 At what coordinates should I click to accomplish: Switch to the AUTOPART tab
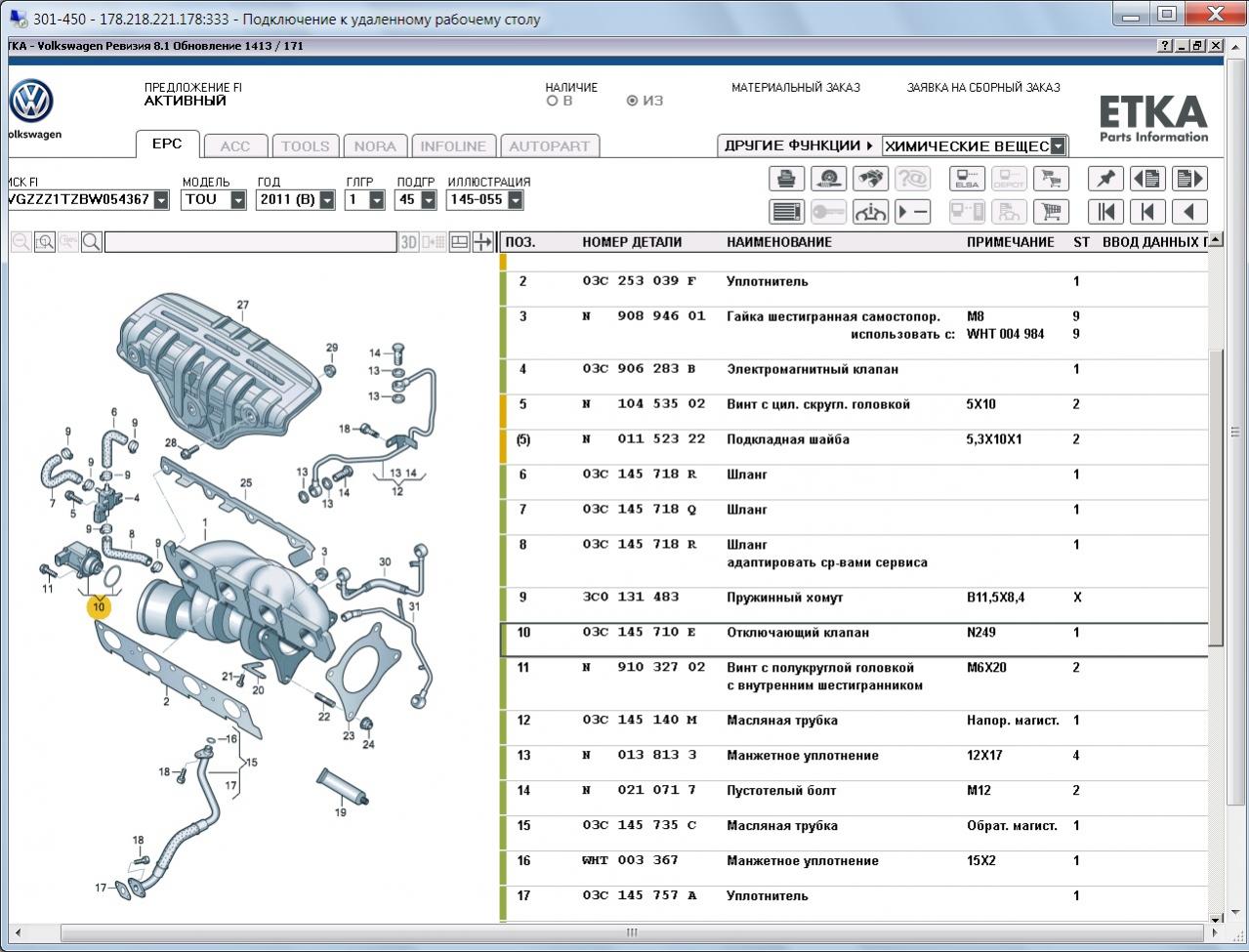coord(550,146)
